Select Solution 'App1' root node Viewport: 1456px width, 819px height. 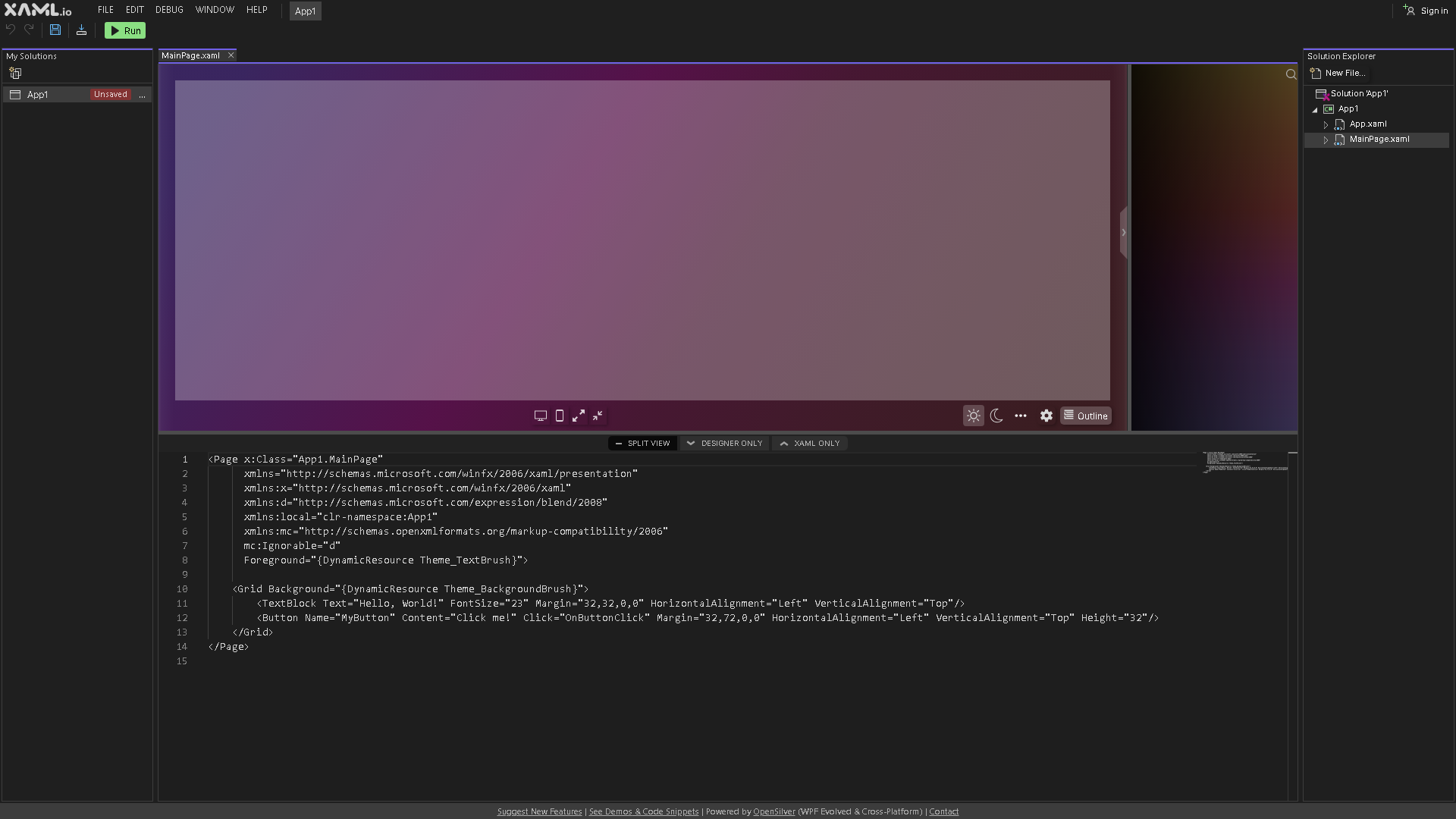[x=1359, y=94]
